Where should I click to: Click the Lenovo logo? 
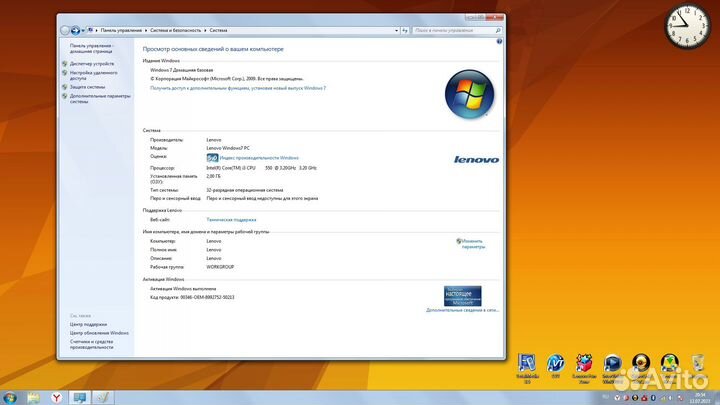point(476,160)
